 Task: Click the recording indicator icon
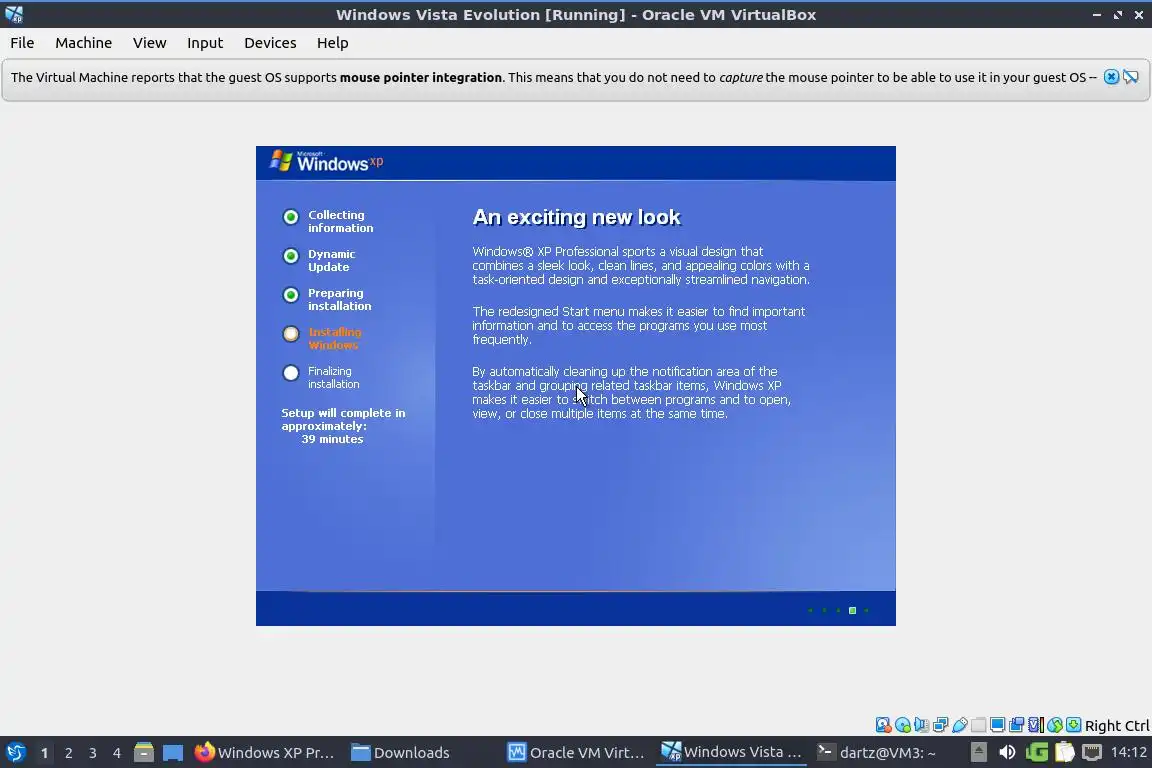(1016, 725)
